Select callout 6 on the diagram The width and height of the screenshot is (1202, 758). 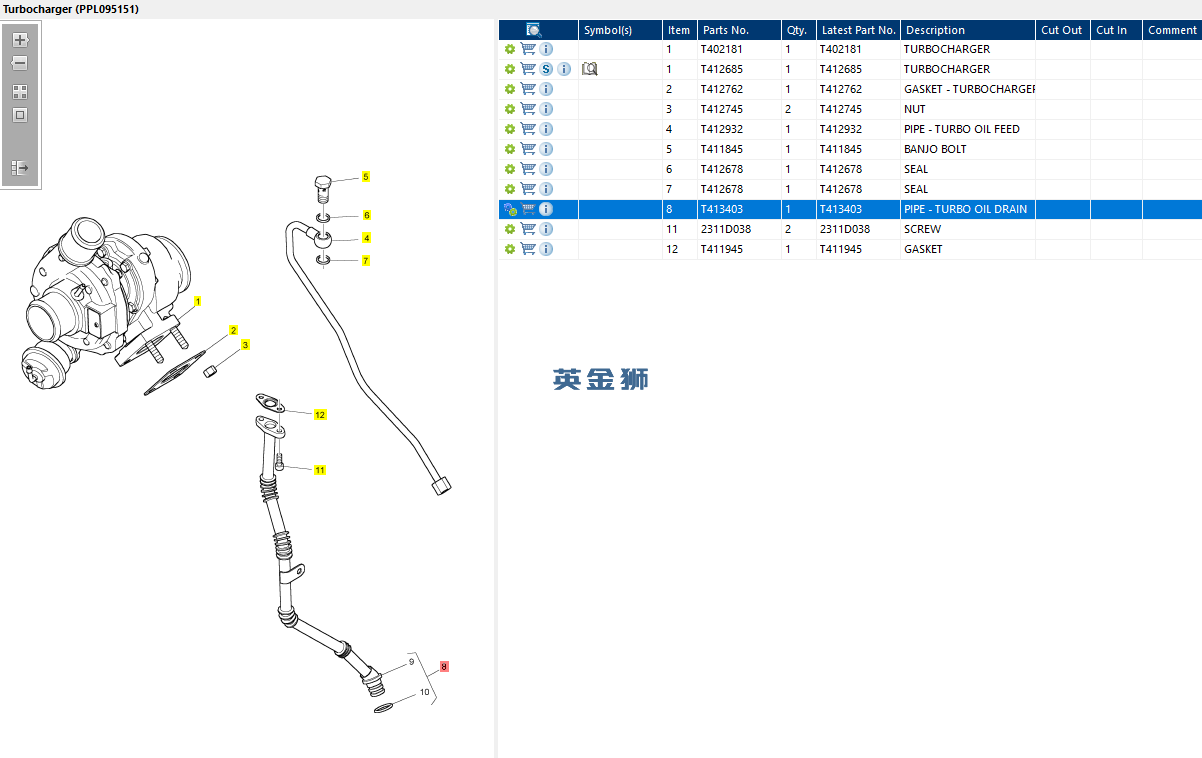367,215
